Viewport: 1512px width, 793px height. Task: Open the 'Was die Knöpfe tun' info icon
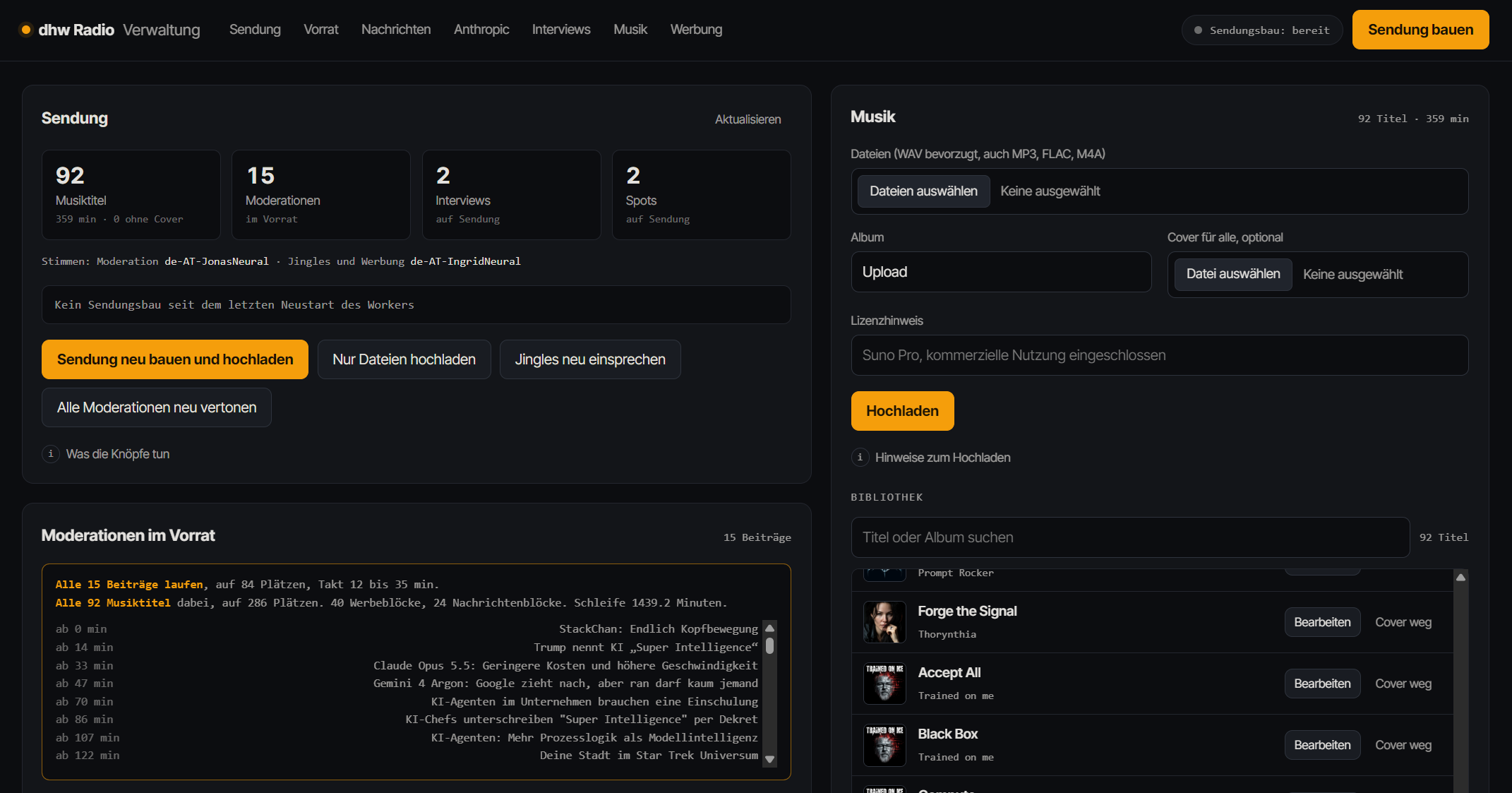(x=51, y=453)
